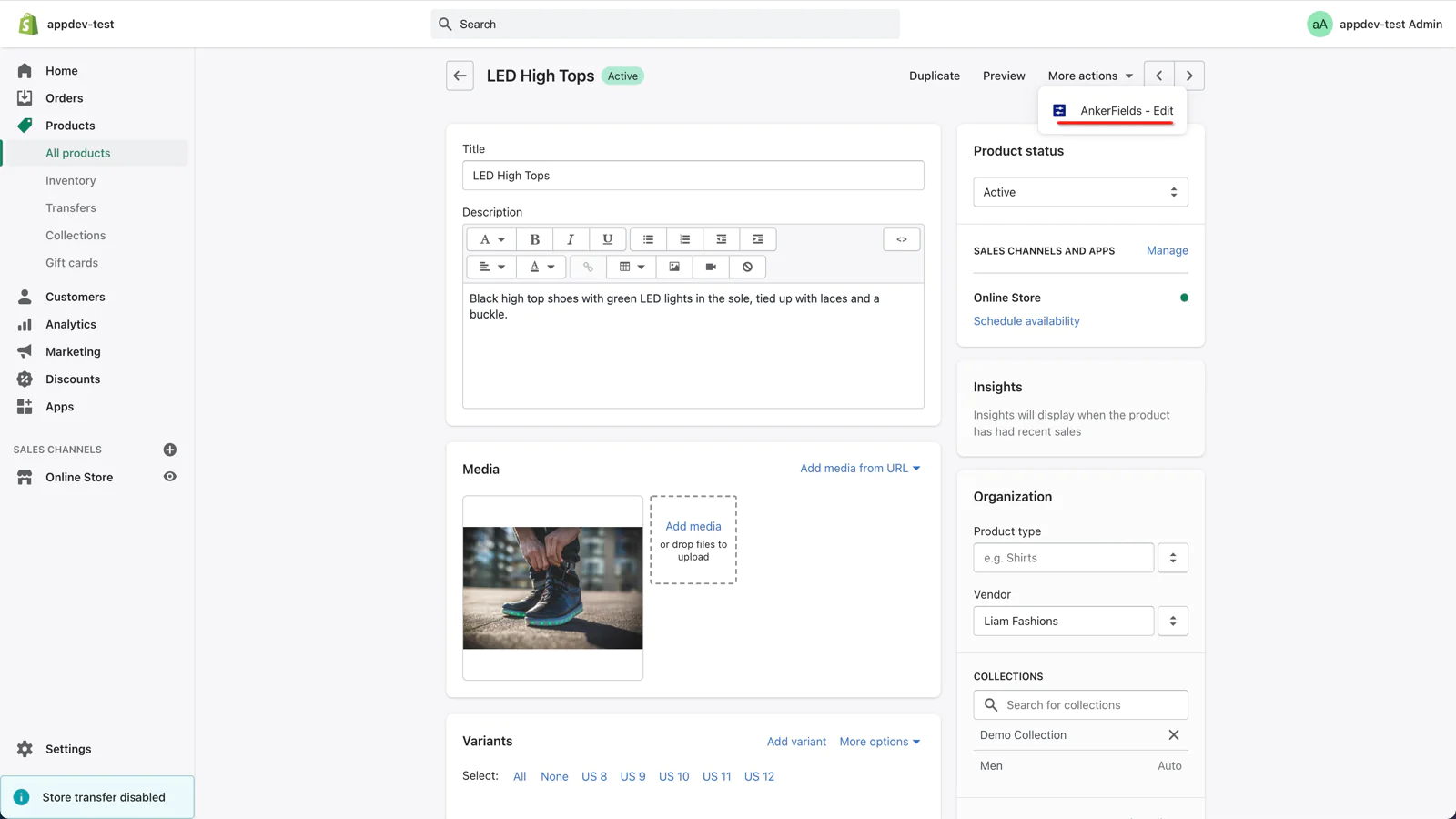Screen dimensions: 1456x819
Task: Select US 10 variant filter
Action: pyautogui.click(x=674, y=776)
